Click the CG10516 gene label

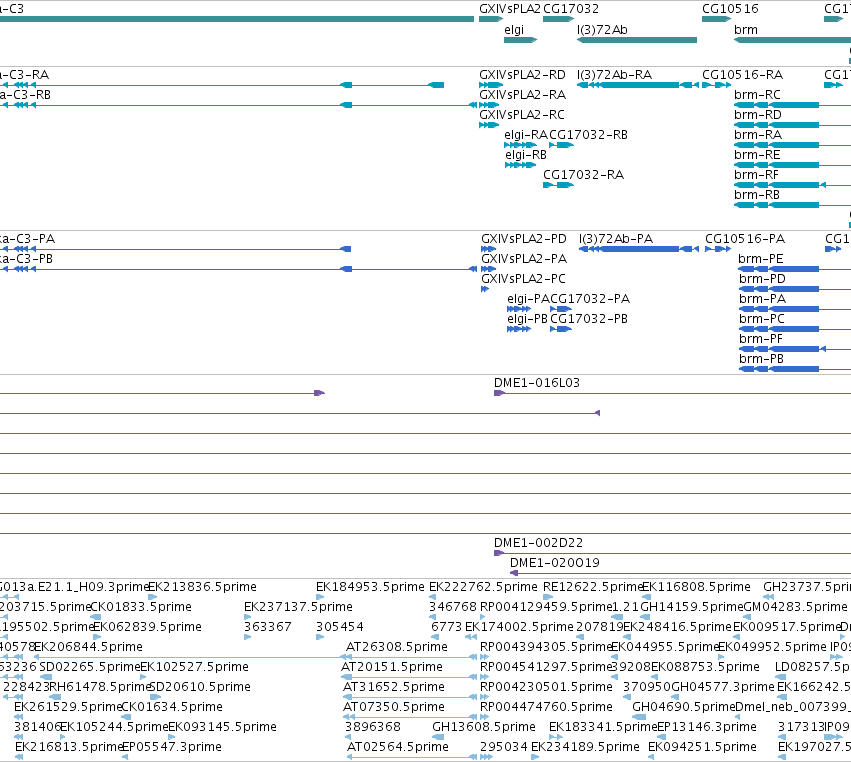tap(730, 9)
